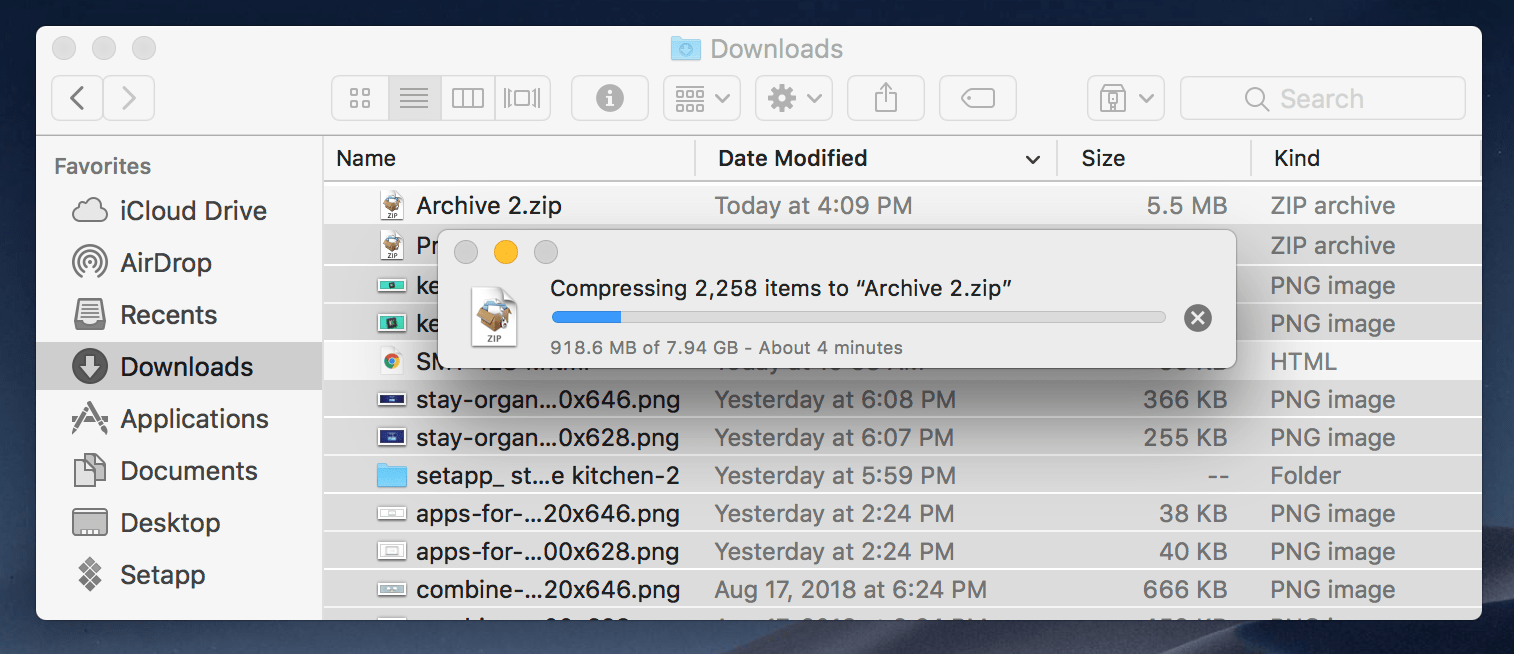Open the action gear menu
The height and width of the screenshot is (654, 1514).
[x=793, y=97]
